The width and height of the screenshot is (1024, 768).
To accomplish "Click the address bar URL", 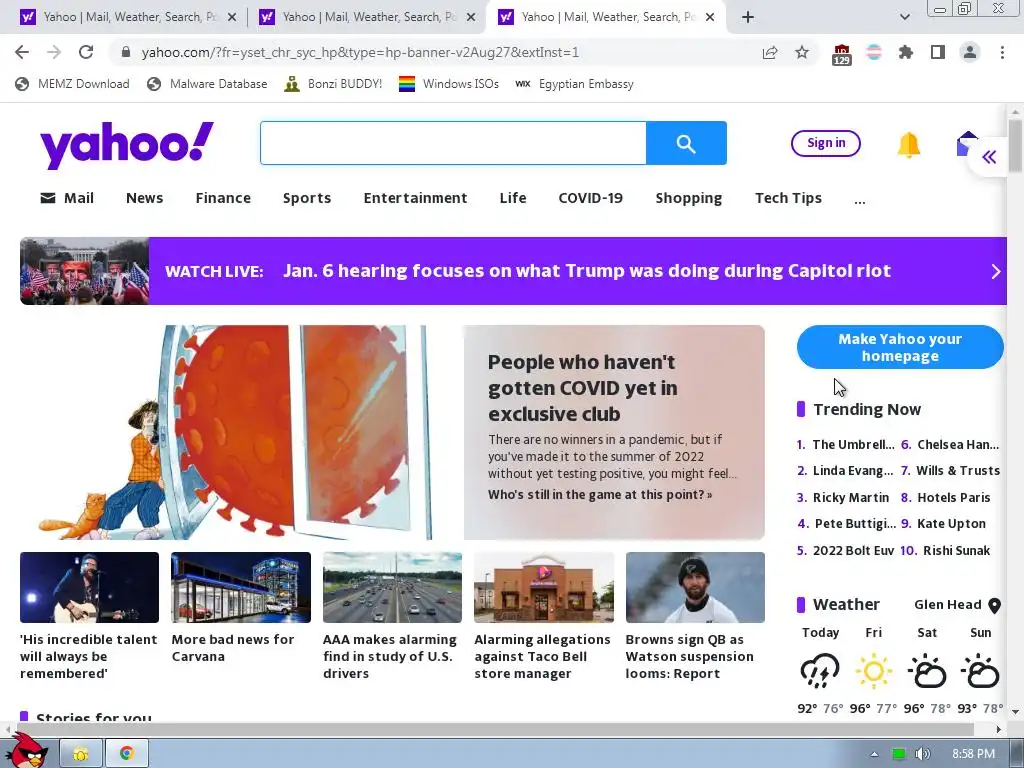I will point(360,52).
